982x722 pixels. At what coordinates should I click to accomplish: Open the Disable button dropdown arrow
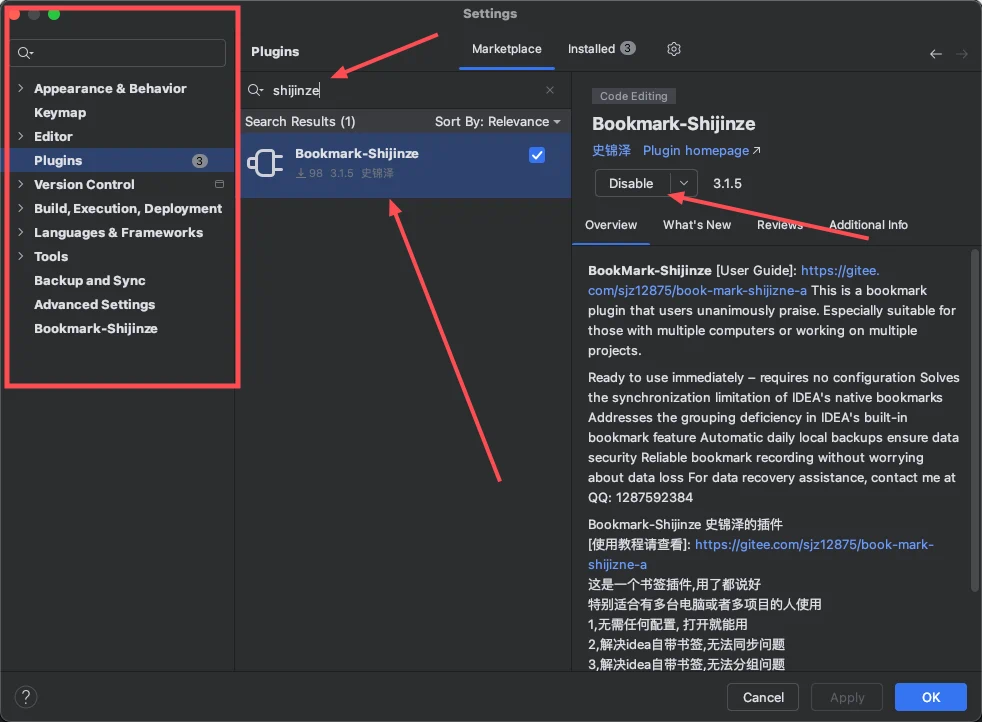tap(684, 183)
